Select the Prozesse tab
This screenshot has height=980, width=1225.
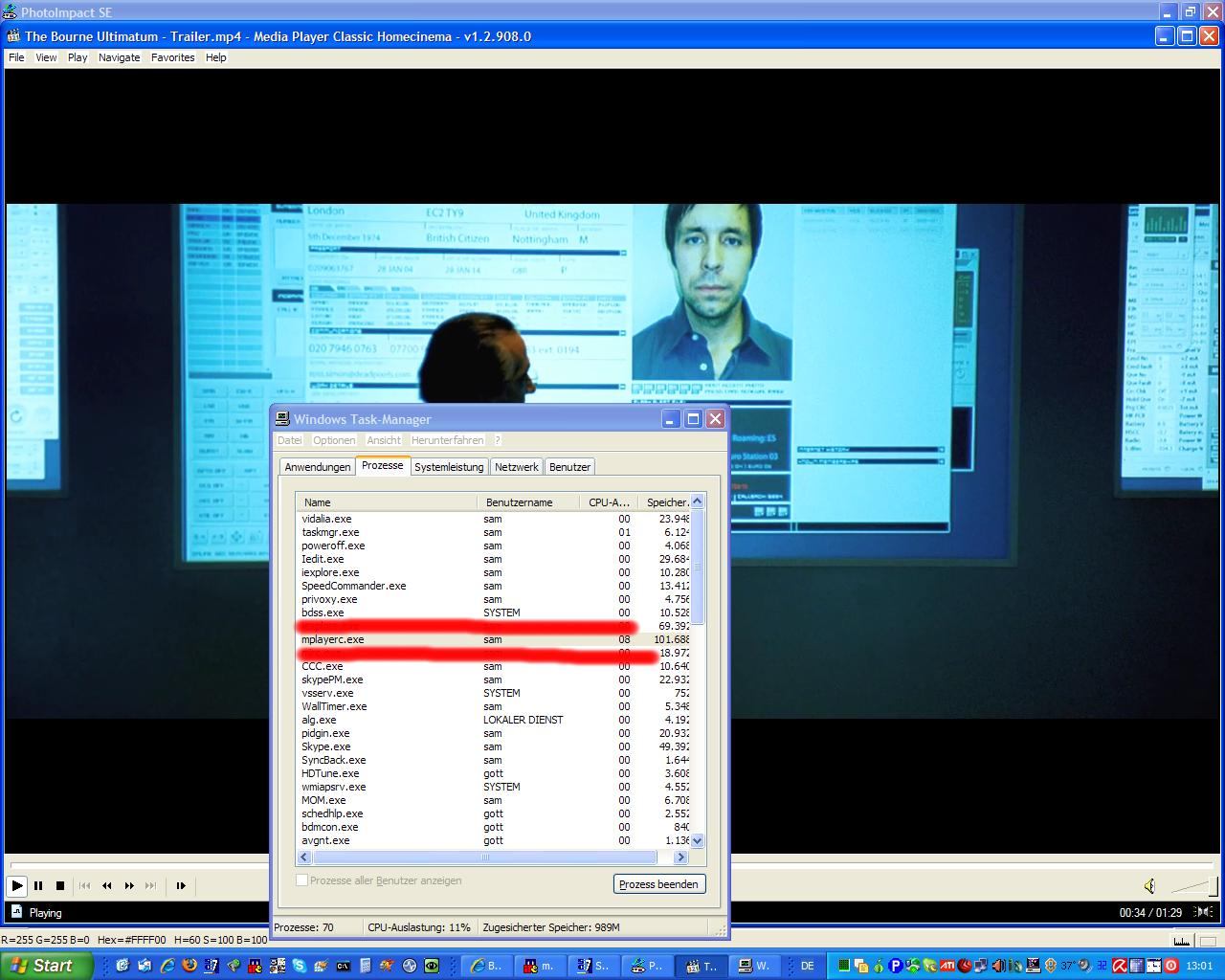click(x=383, y=465)
